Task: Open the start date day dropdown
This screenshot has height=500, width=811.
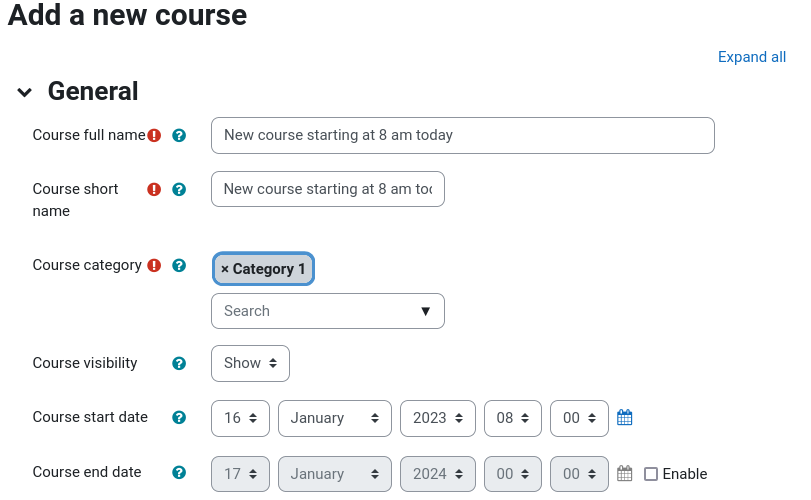Action: pos(240,418)
